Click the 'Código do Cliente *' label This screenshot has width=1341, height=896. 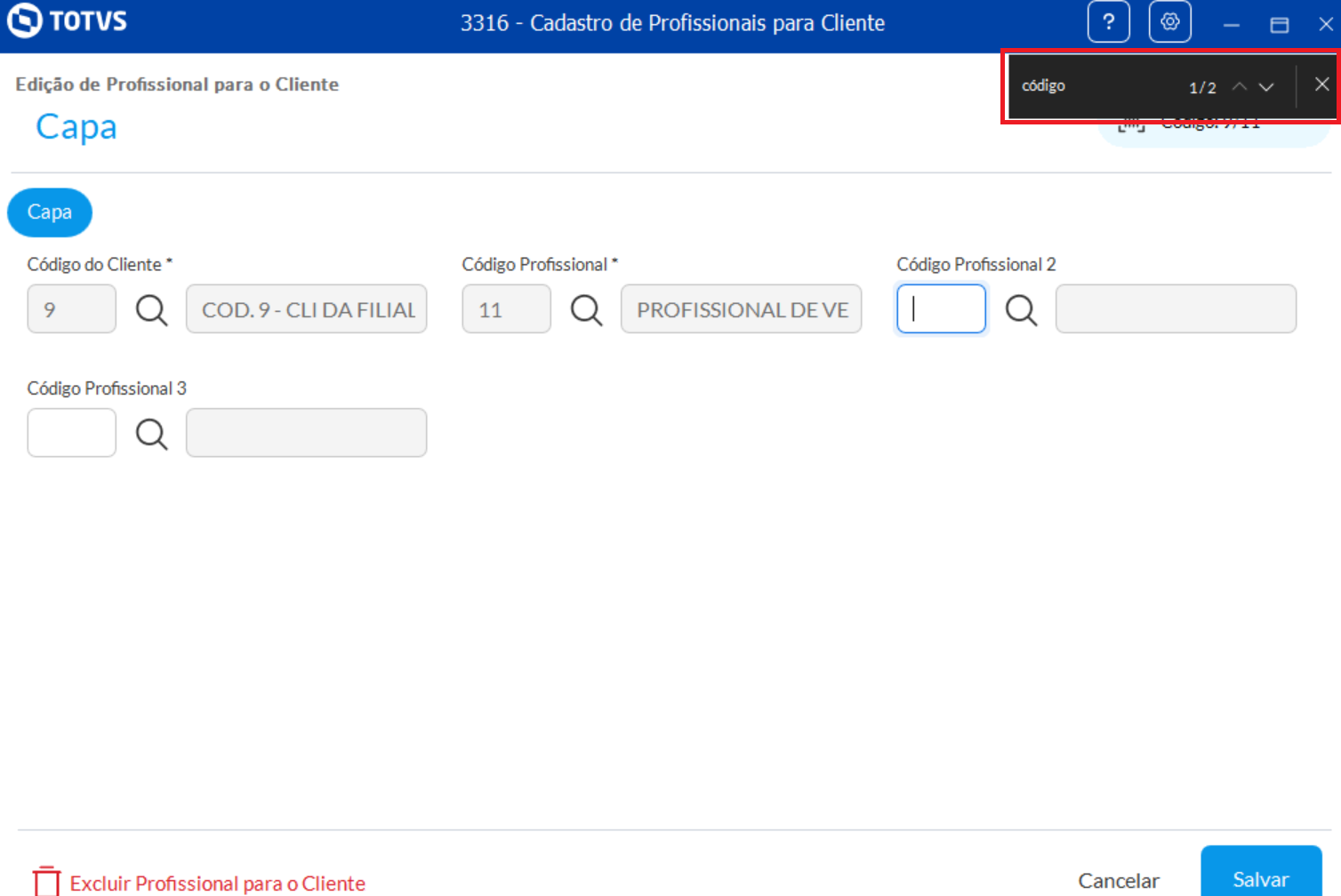[x=100, y=265]
